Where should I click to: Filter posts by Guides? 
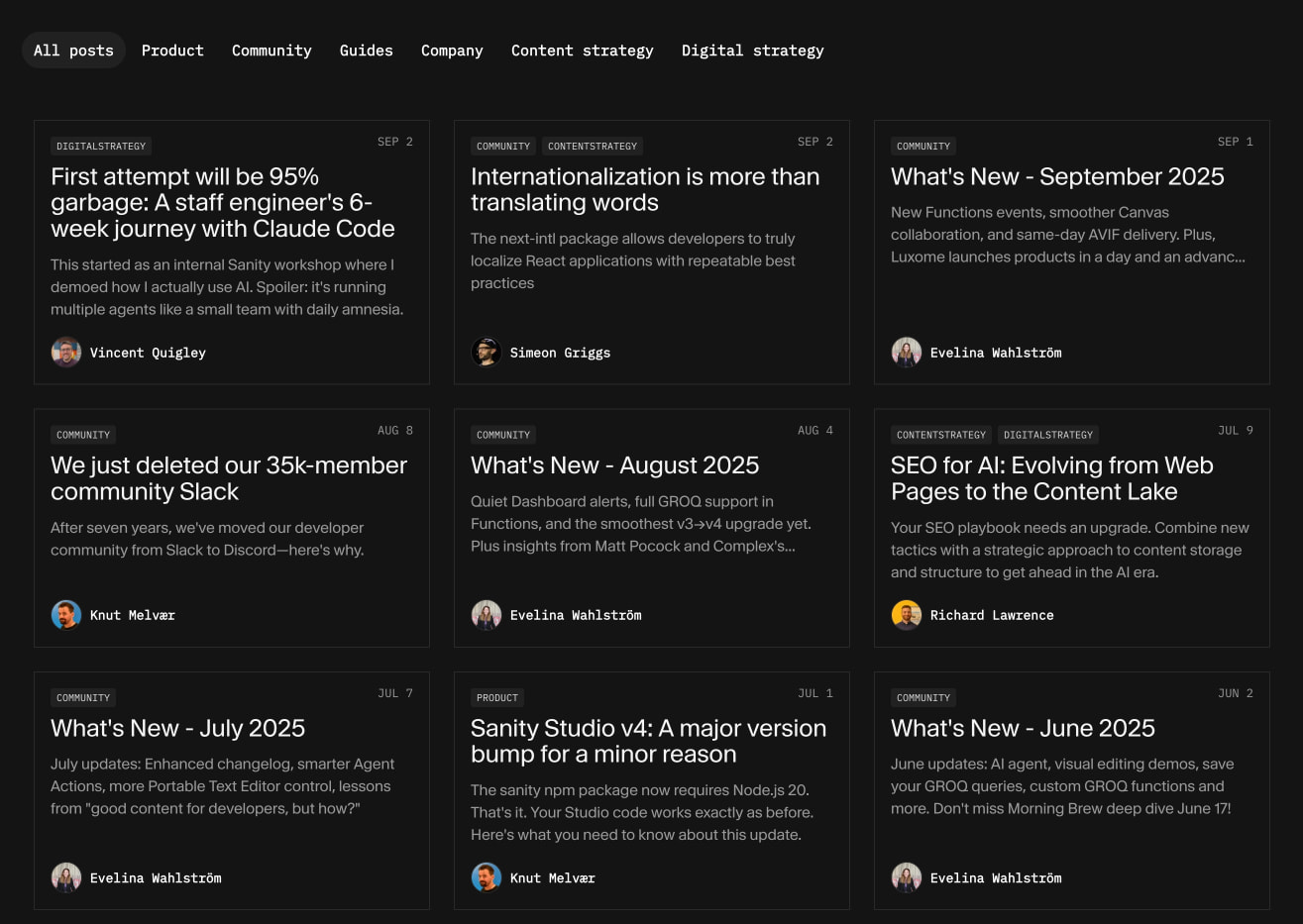click(x=366, y=51)
